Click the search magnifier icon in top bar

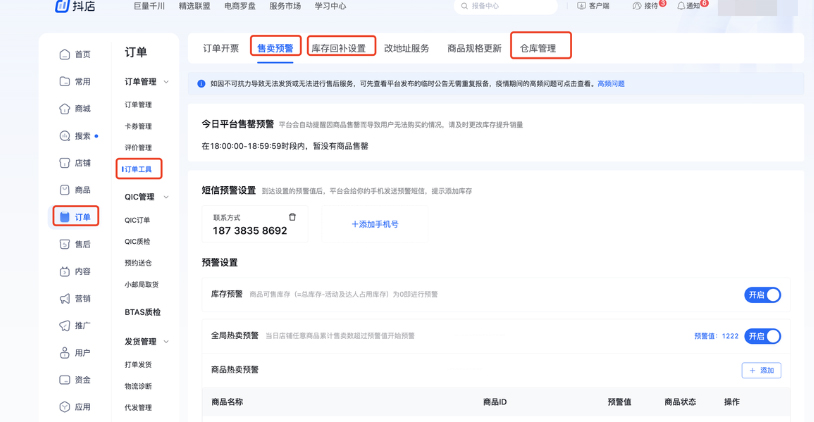click(x=464, y=6)
